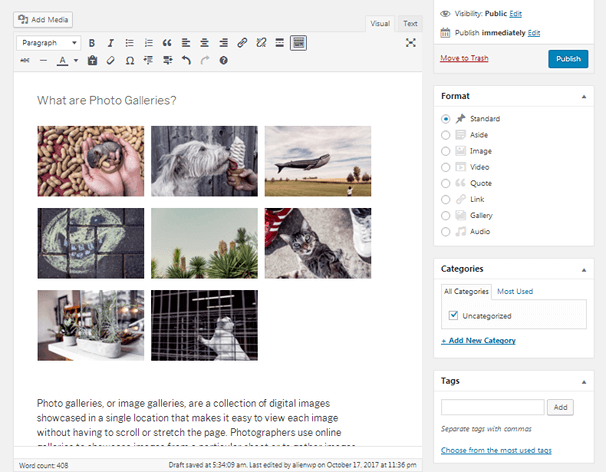Click the tags input field
Viewport: 606px width, 472px height.
[492, 407]
